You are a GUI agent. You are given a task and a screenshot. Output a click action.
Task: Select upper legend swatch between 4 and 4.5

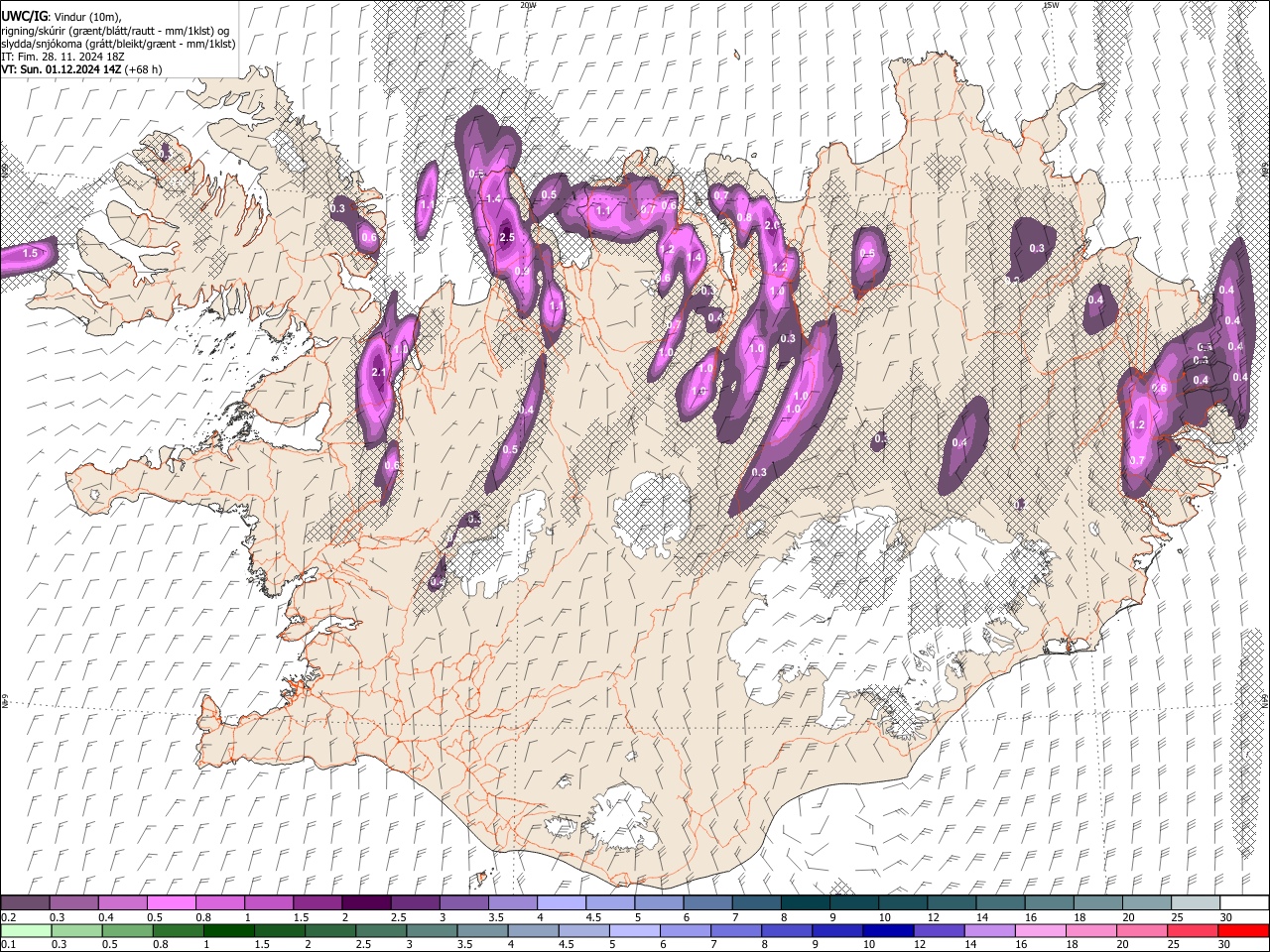tap(561, 903)
